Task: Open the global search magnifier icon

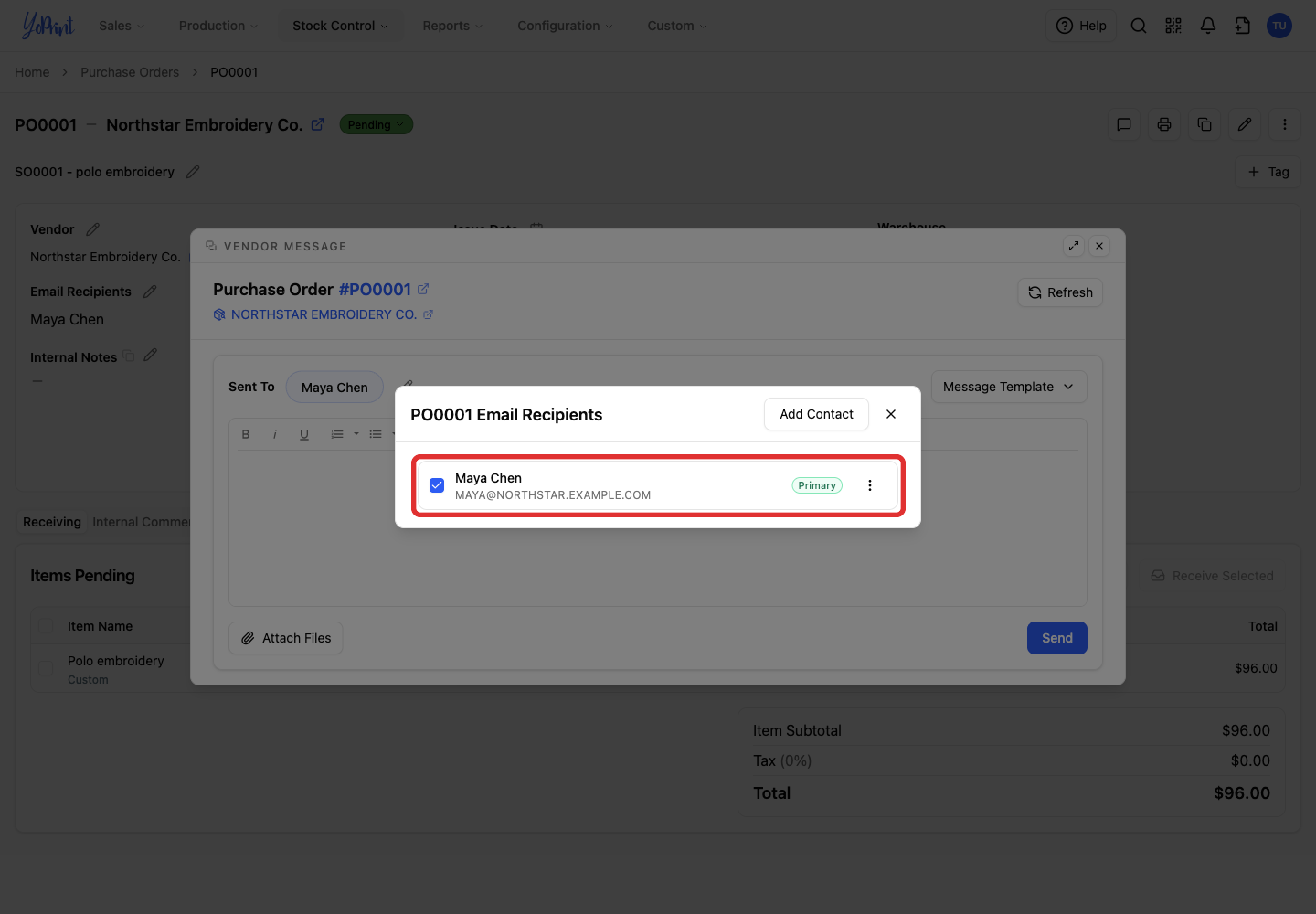Action: [1139, 26]
